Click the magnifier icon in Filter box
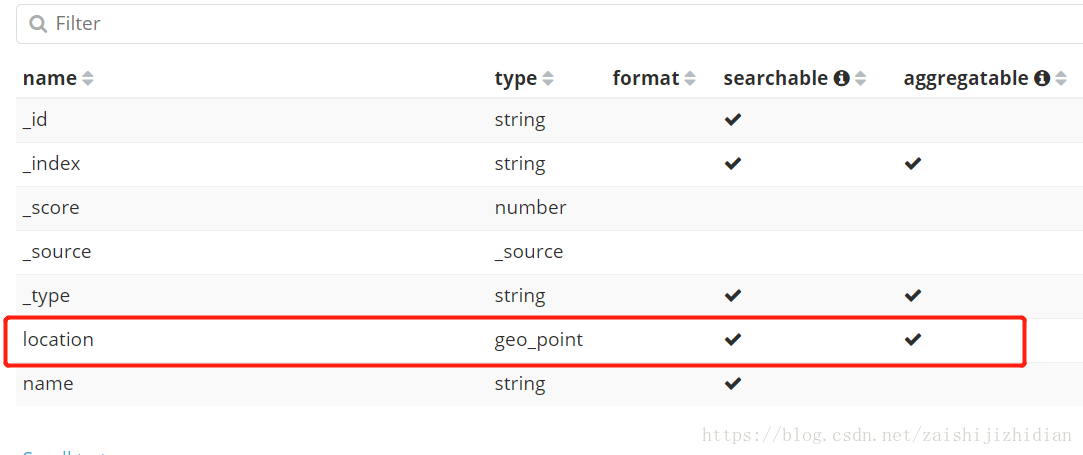 coord(38,24)
